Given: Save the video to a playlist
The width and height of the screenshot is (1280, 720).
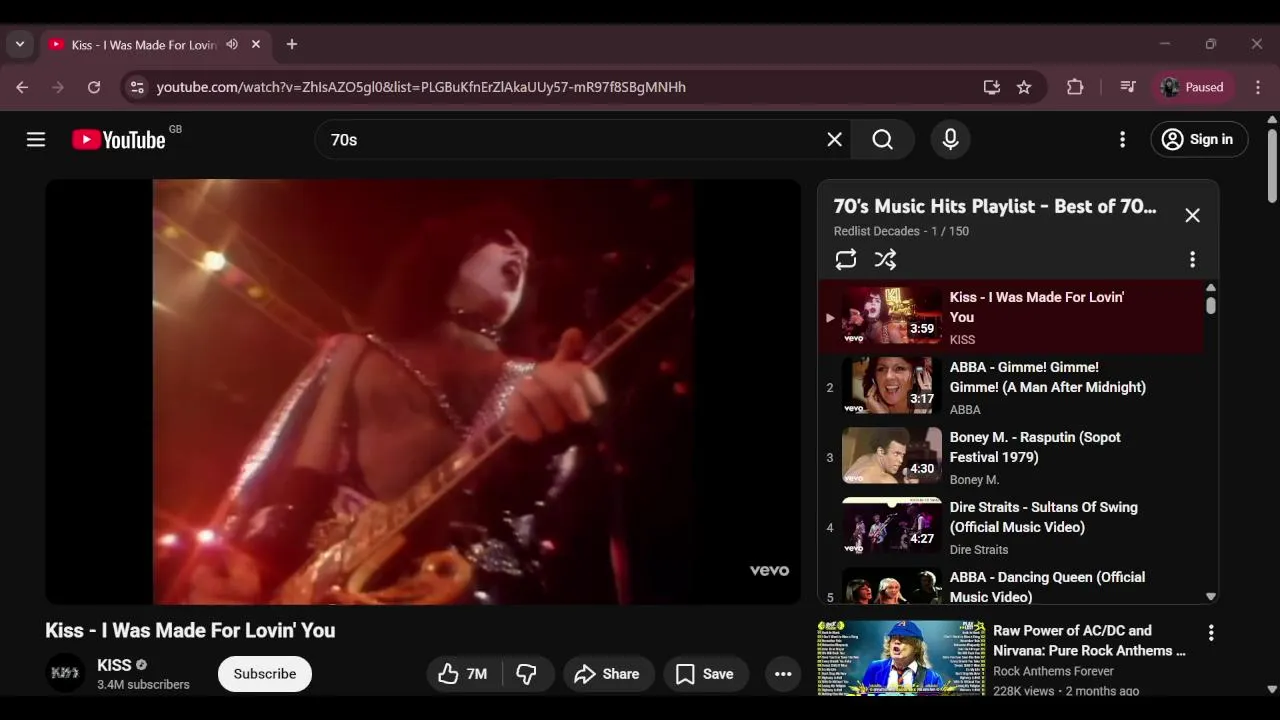Looking at the screenshot, I should click(706, 674).
